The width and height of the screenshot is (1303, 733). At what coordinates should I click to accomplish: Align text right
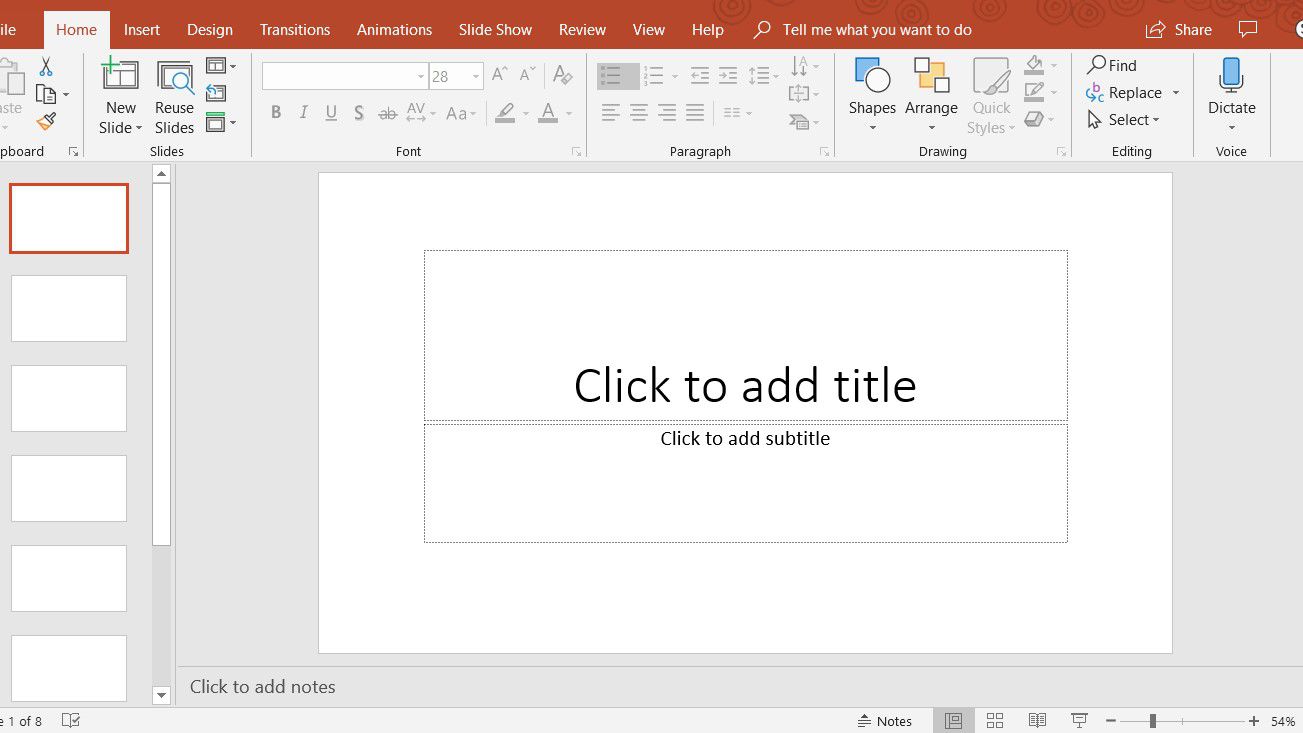click(x=667, y=113)
